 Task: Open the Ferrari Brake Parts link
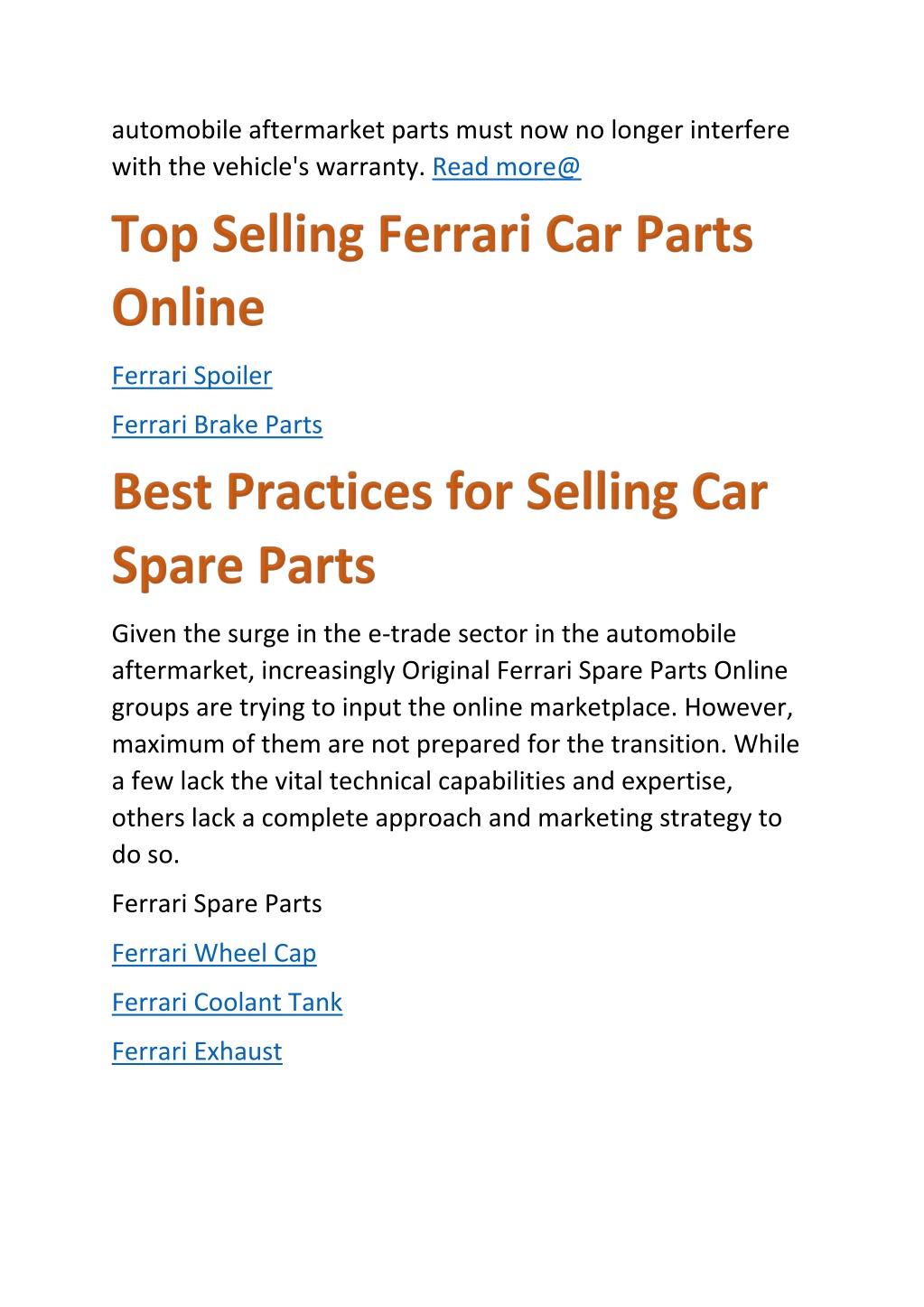pos(217,425)
